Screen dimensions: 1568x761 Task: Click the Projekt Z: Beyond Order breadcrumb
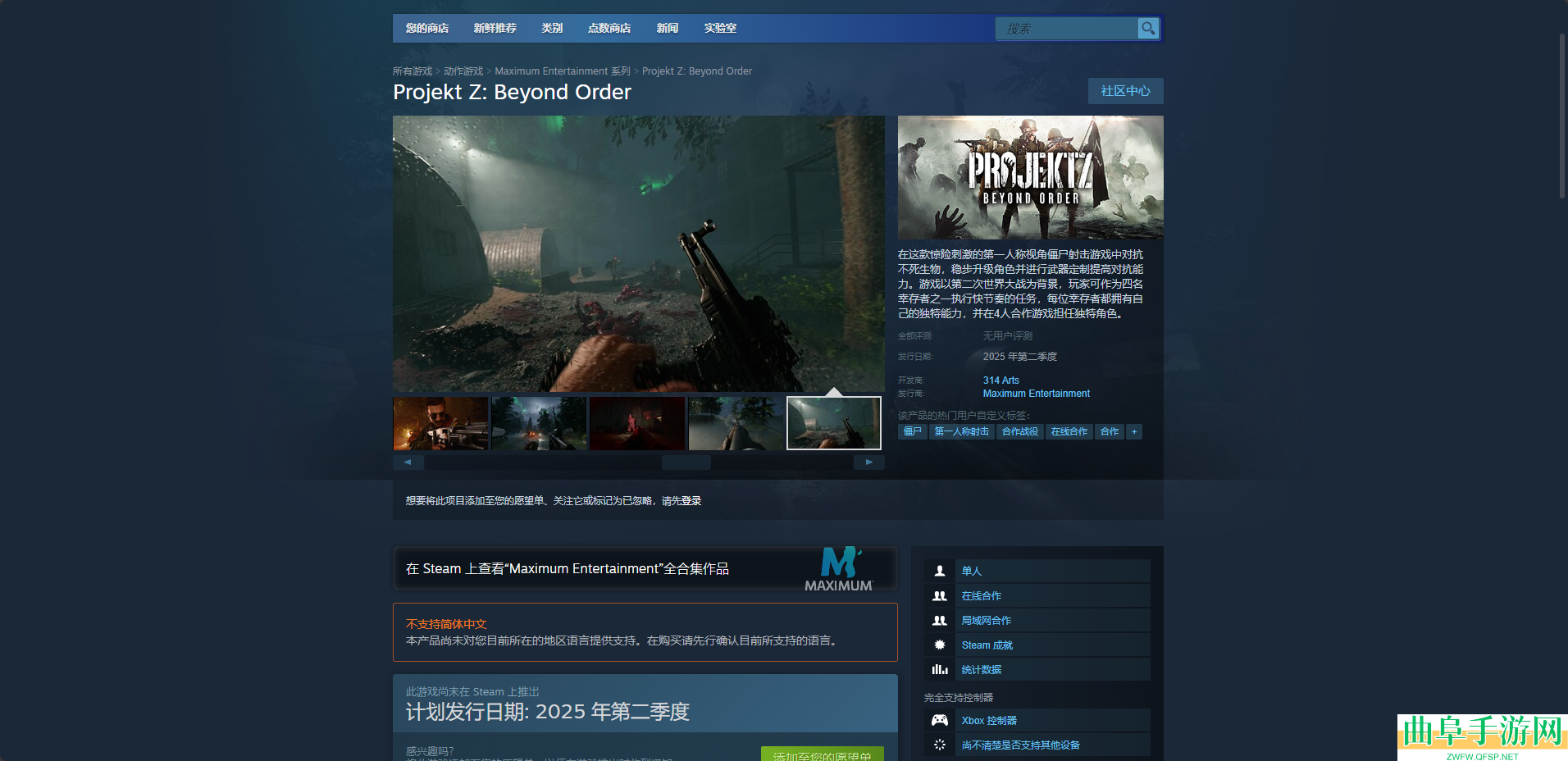click(697, 71)
